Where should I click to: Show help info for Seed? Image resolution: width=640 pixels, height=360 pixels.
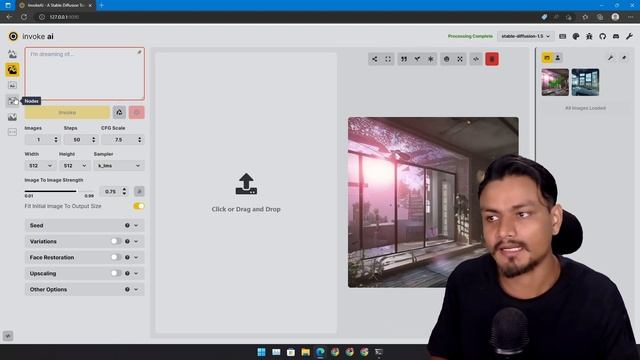127,225
